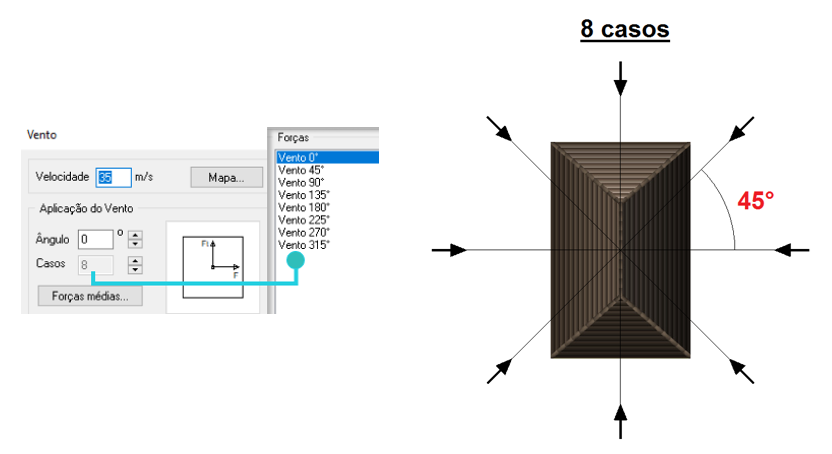832x454 pixels.
Task: Open the Forças médias... button
Action: click(90, 296)
